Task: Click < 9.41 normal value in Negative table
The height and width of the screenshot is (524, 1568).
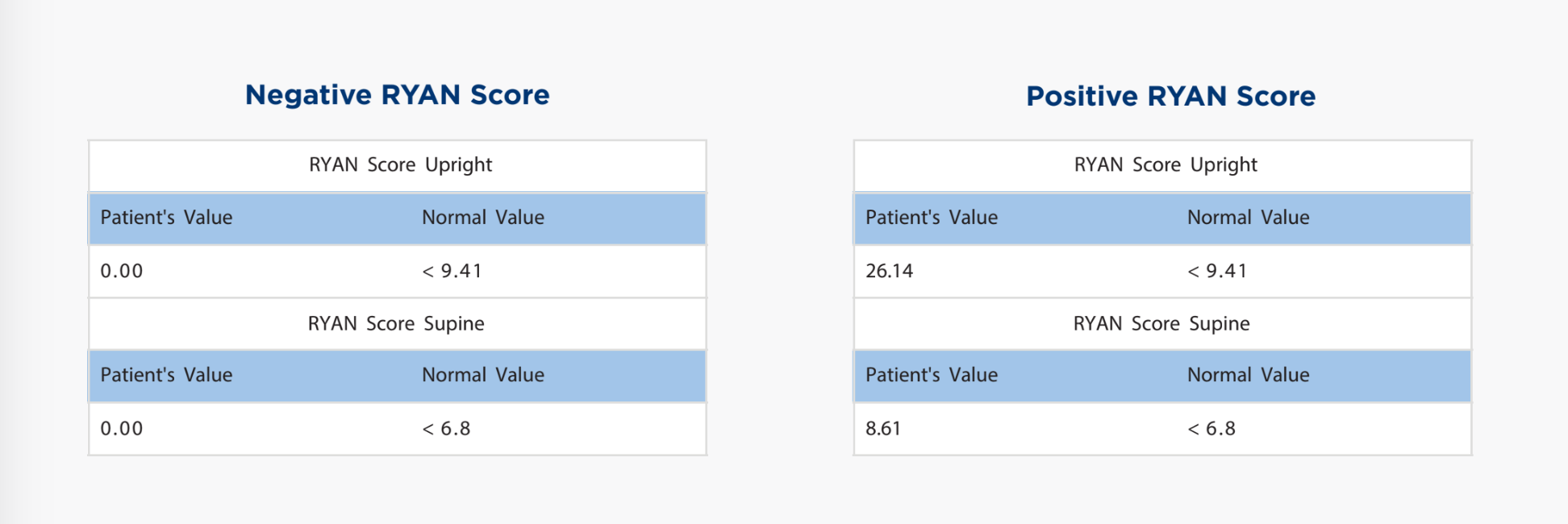Action: pyautogui.click(x=452, y=272)
